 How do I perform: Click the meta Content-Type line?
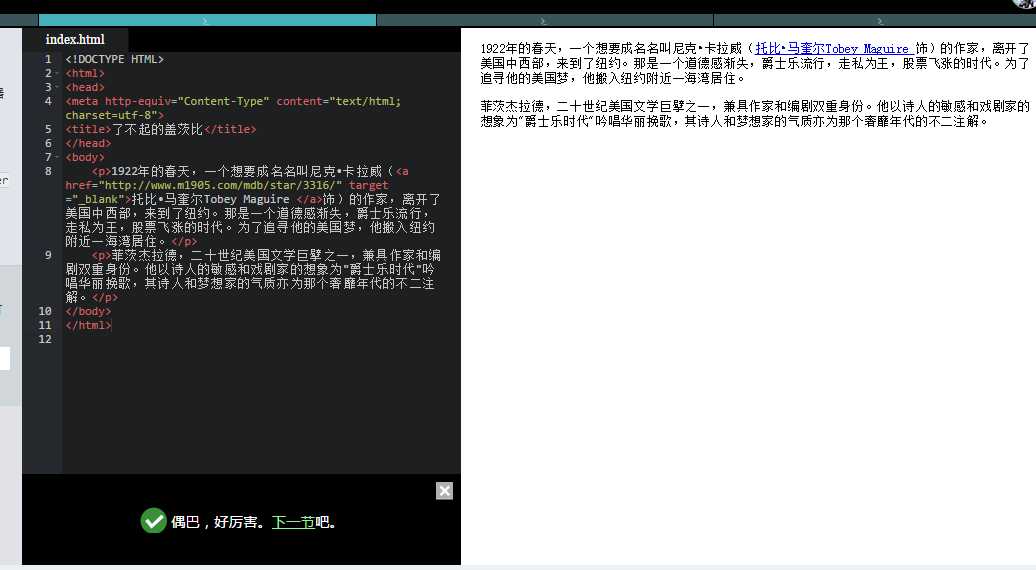[x=233, y=108]
